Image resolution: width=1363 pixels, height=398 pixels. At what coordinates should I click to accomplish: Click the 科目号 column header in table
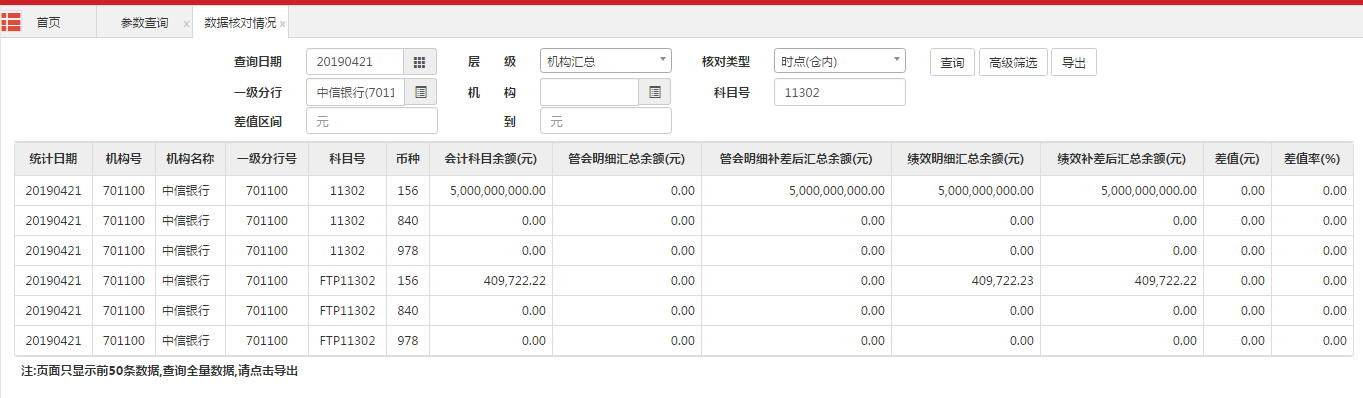[x=347, y=159]
